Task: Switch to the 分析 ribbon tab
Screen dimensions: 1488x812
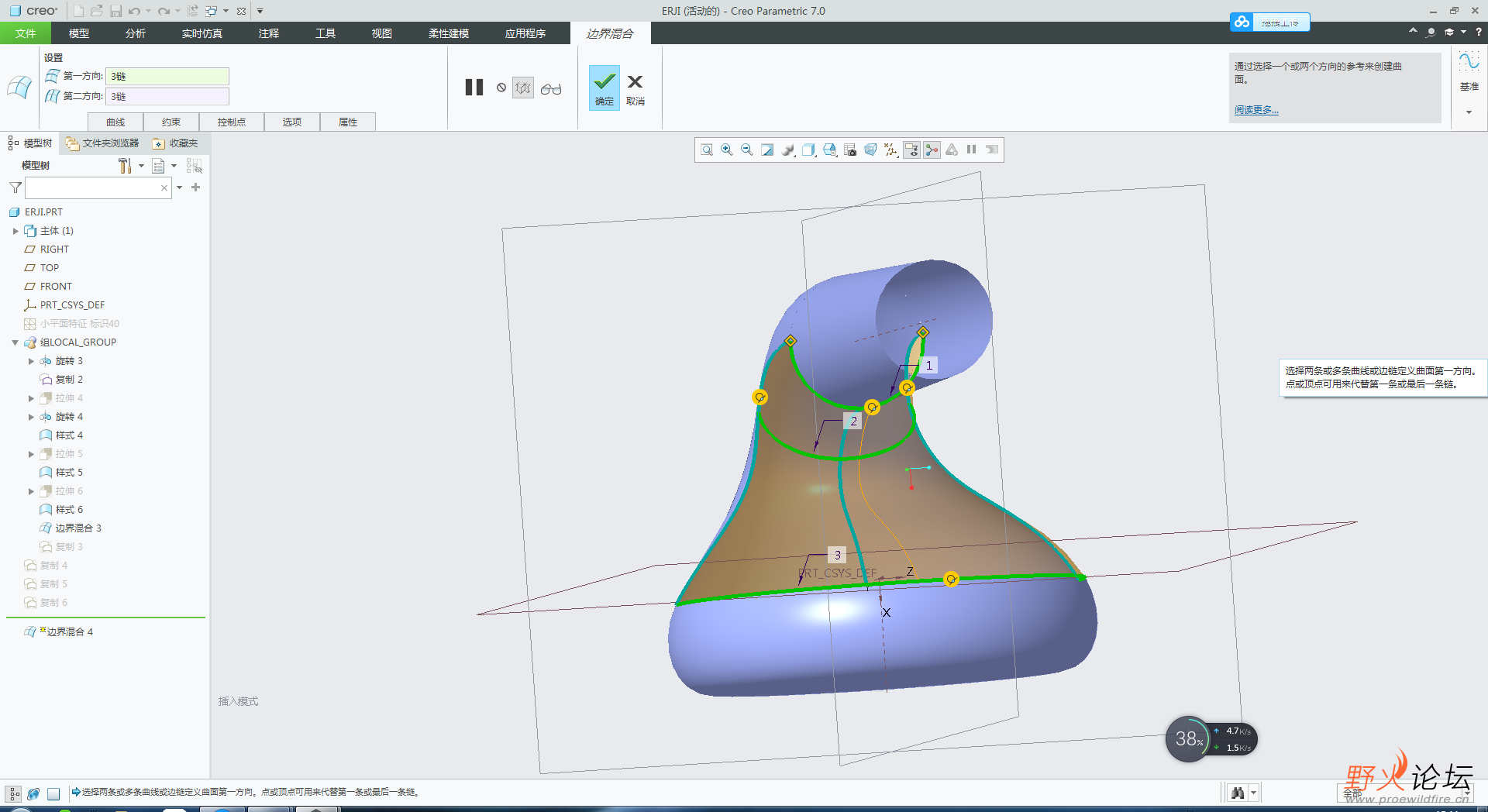Action: [136, 33]
